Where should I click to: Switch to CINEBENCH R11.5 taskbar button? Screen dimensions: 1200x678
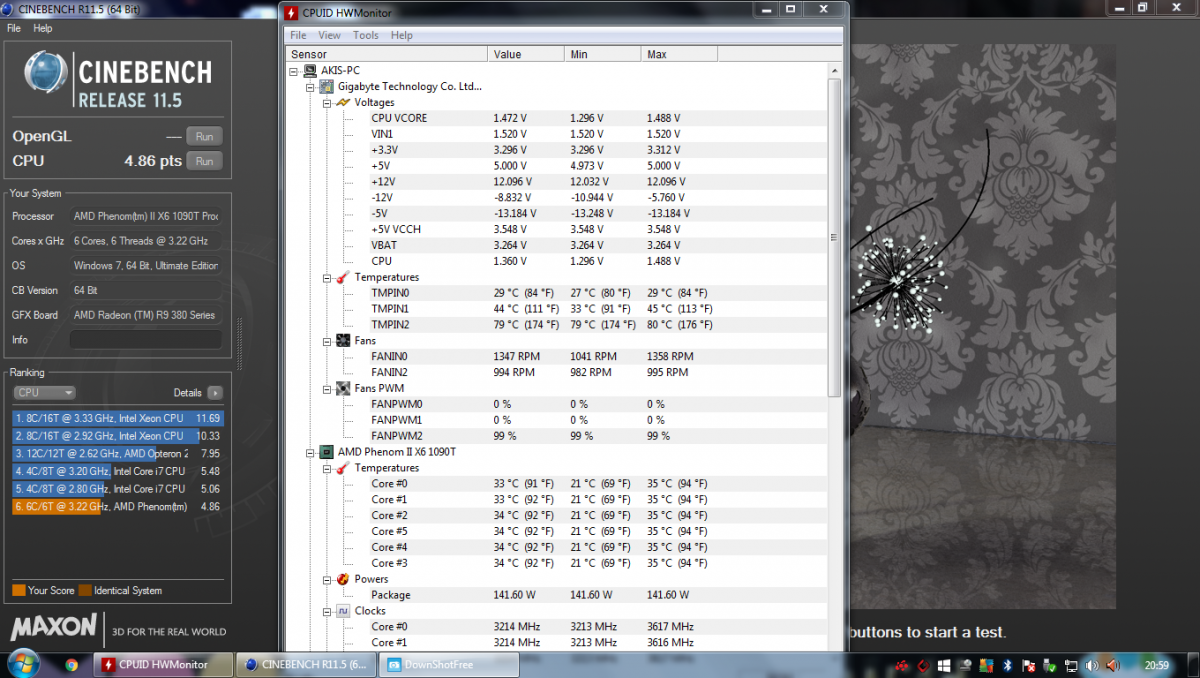tap(306, 665)
